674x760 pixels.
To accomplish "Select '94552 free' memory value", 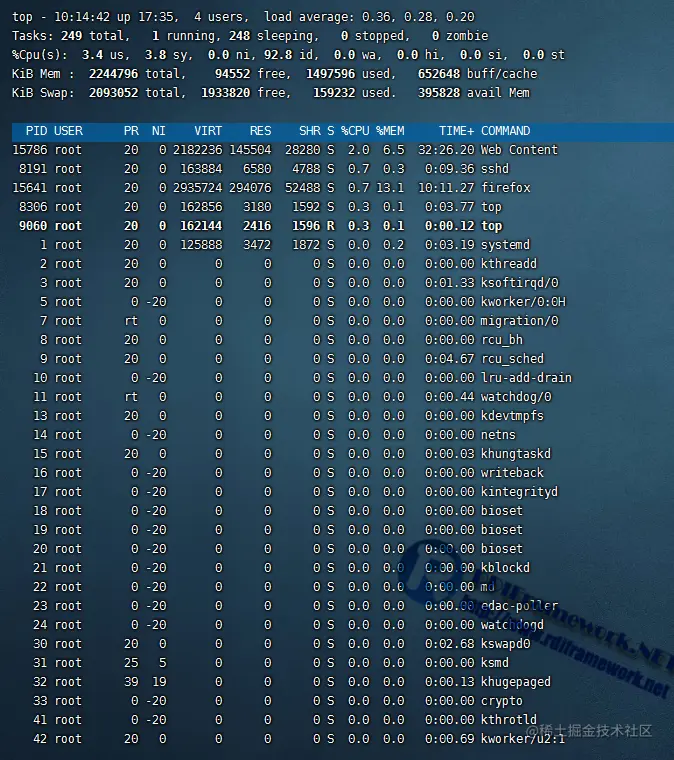I will point(250,74).
